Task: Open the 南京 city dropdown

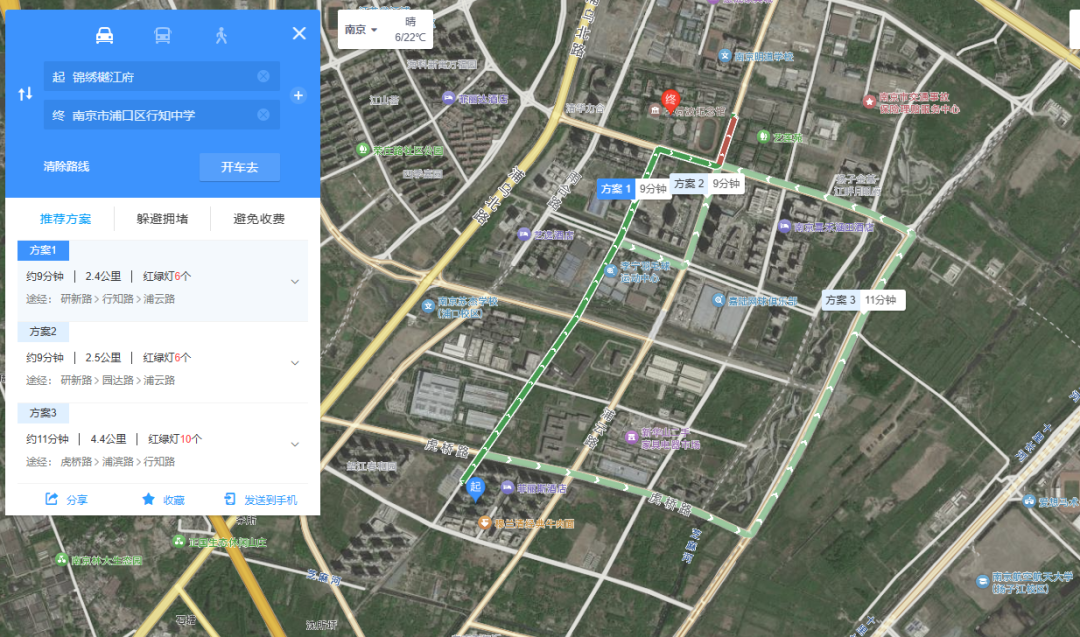Action: pyautogui.click(x=361, y=30)
